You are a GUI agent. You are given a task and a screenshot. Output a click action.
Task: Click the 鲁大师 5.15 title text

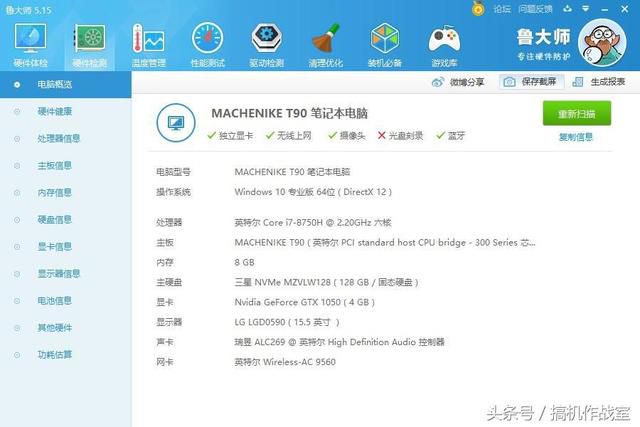point(29,10)
